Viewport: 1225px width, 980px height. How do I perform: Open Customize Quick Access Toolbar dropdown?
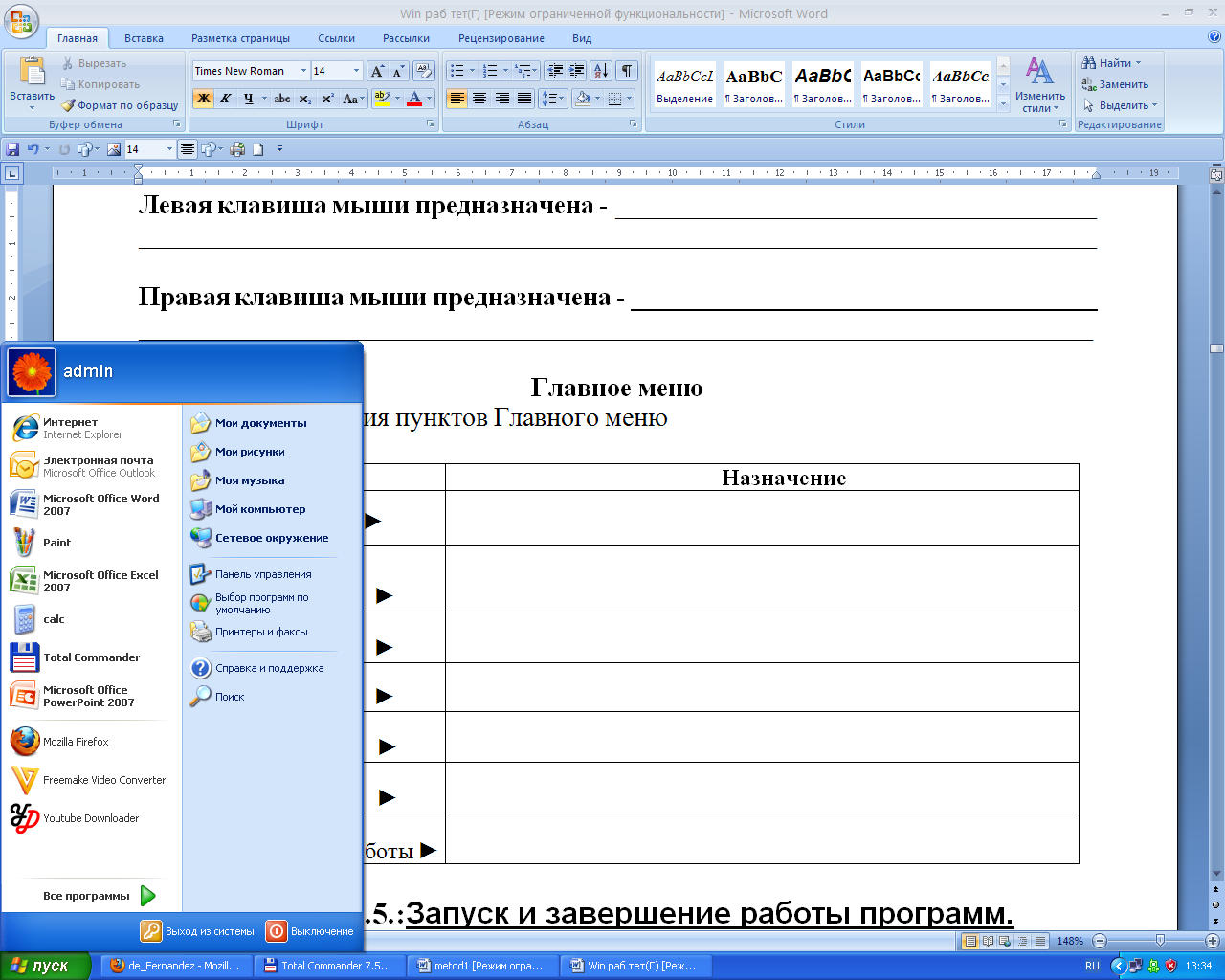[x=279, y=149]
